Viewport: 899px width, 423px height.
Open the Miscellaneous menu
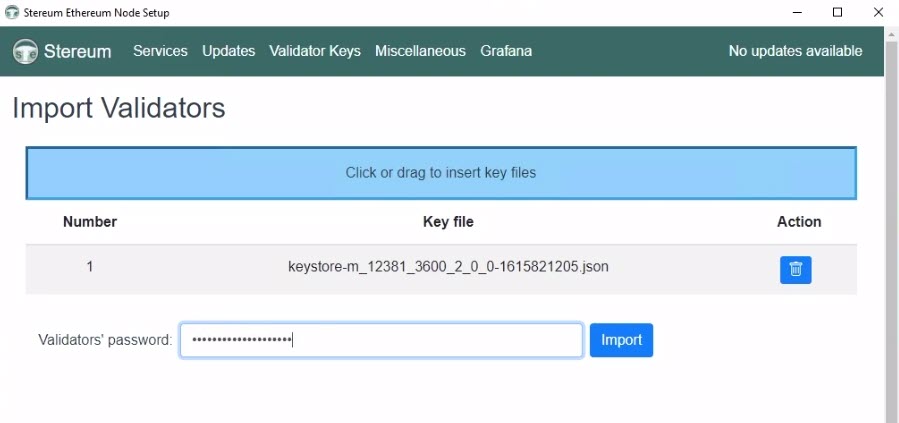point(420,51)
